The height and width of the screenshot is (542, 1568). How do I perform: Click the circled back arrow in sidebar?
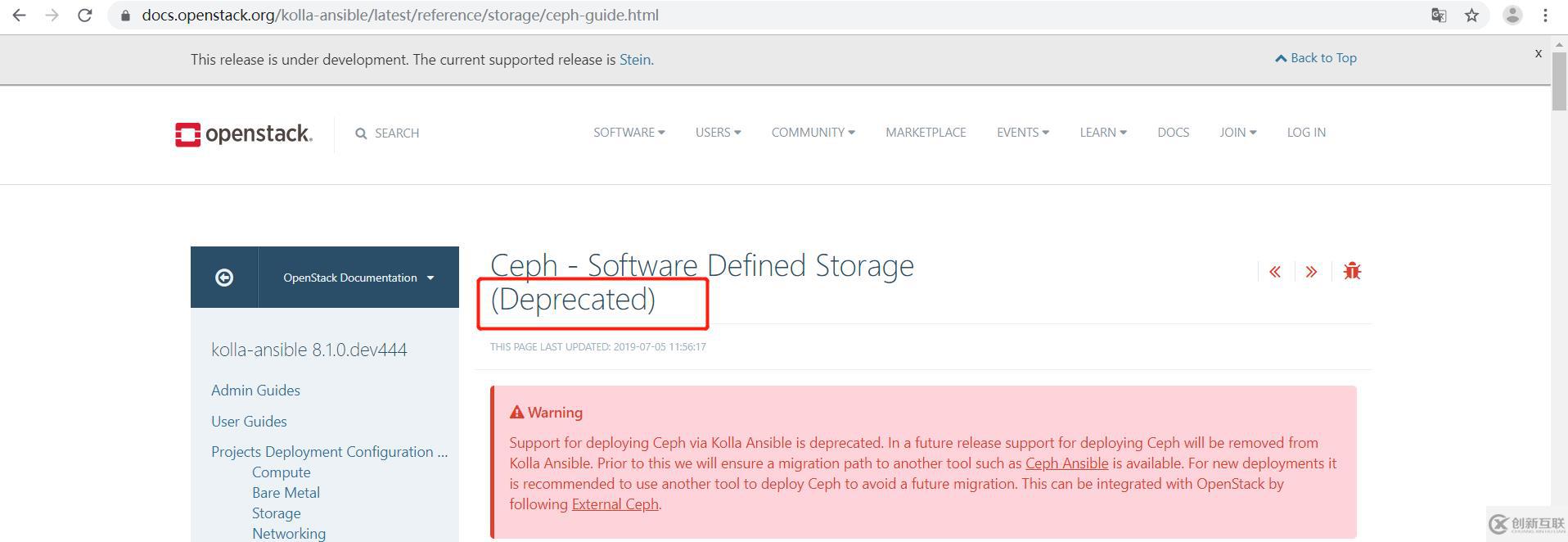[x=224, y=278]
